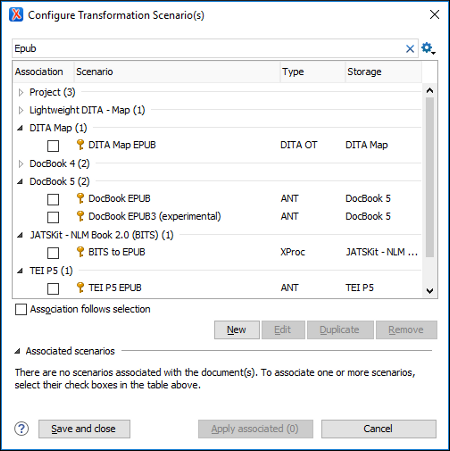Collapse the Associated scenarios section

17,351
